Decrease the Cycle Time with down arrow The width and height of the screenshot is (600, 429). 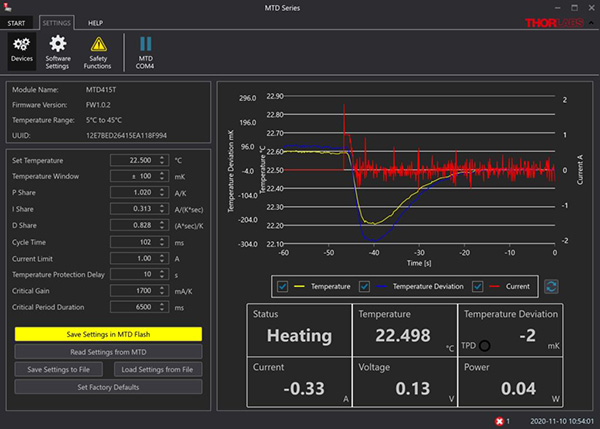click(x=163, y=245)
